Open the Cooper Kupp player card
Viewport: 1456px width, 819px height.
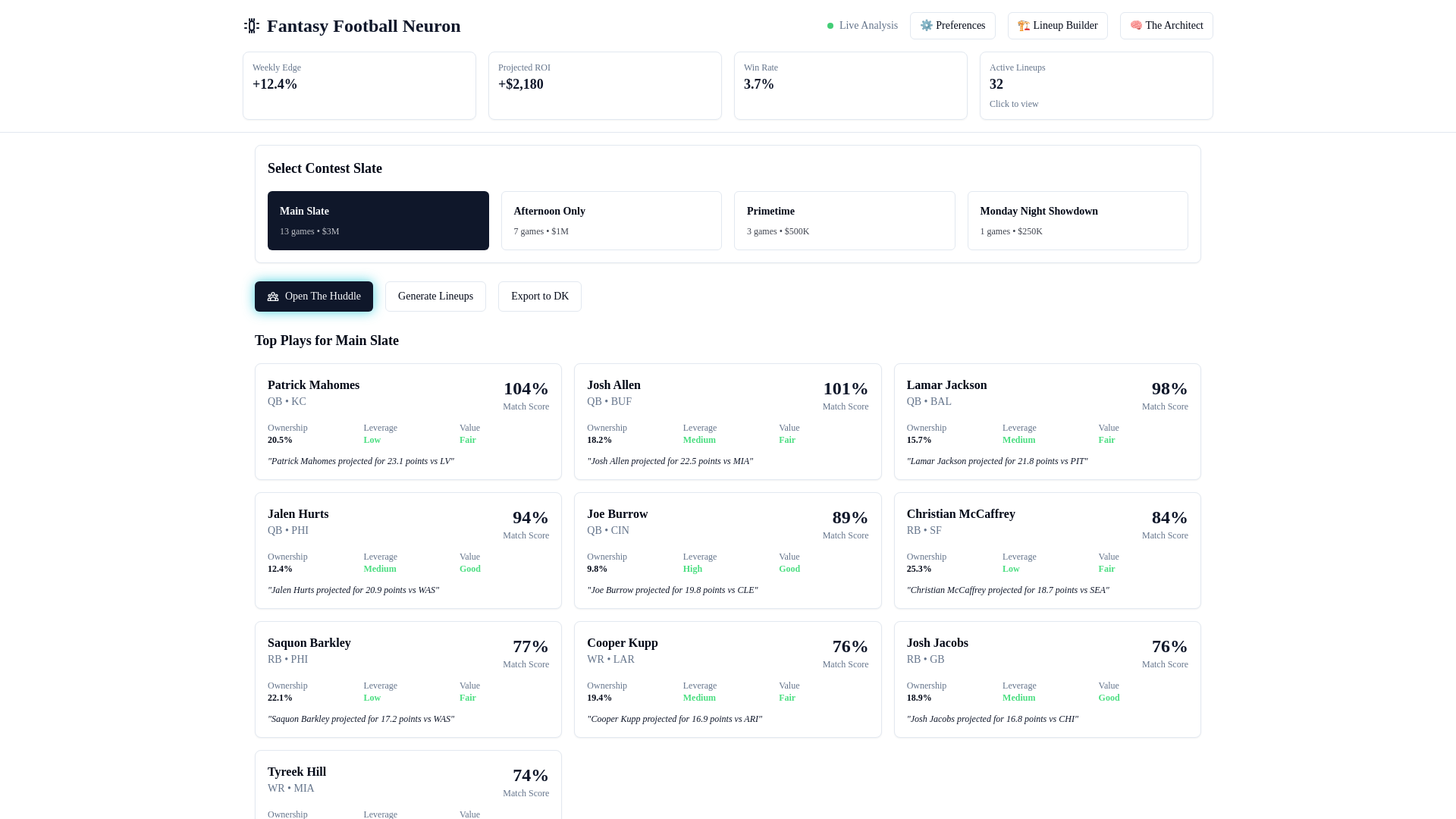tap(728, 679)
